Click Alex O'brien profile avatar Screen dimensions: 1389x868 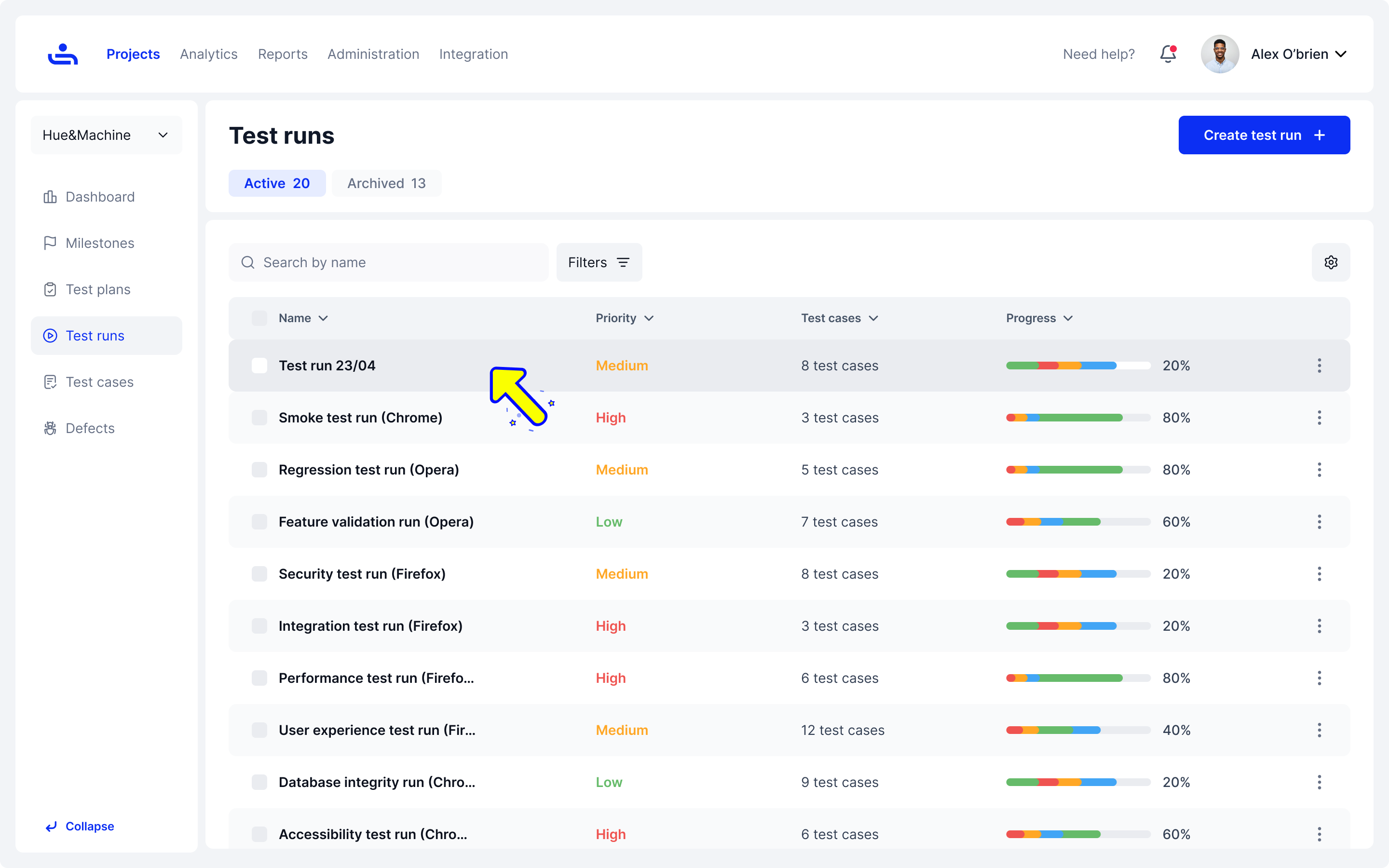pyautogui.click(x=1220, y=54)
